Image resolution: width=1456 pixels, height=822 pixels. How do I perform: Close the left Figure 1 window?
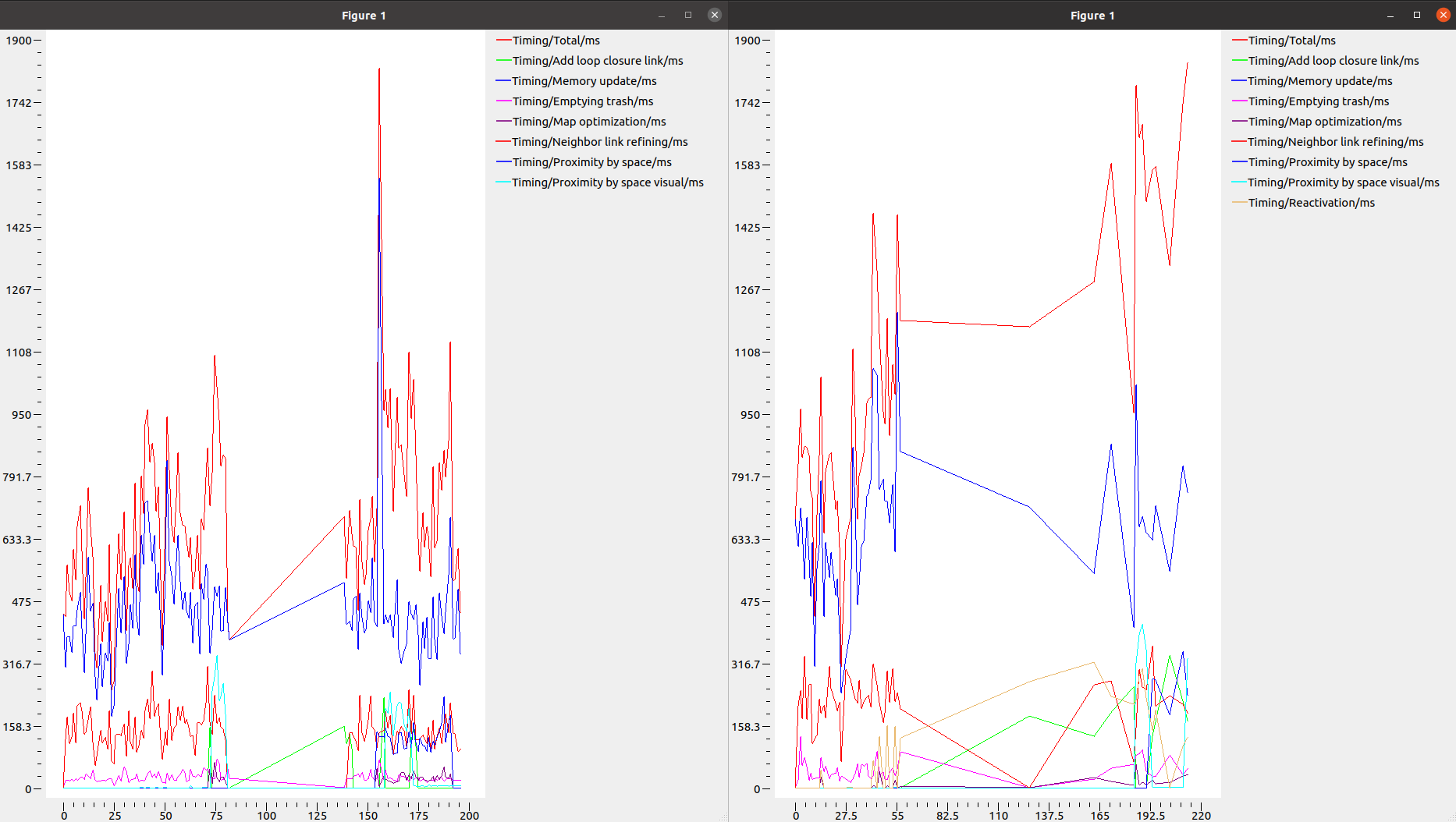[x=714, y=15]
